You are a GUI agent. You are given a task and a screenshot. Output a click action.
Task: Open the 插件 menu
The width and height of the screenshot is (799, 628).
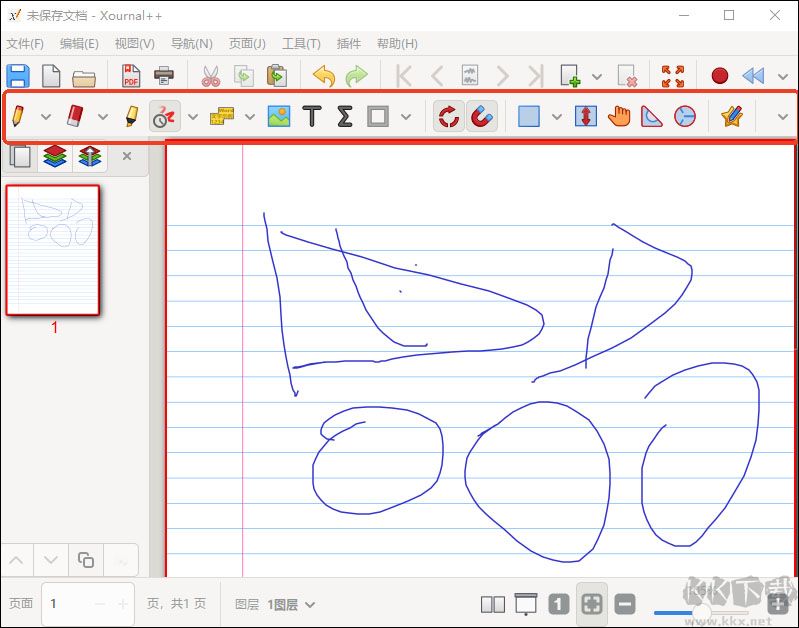(349, 44)
